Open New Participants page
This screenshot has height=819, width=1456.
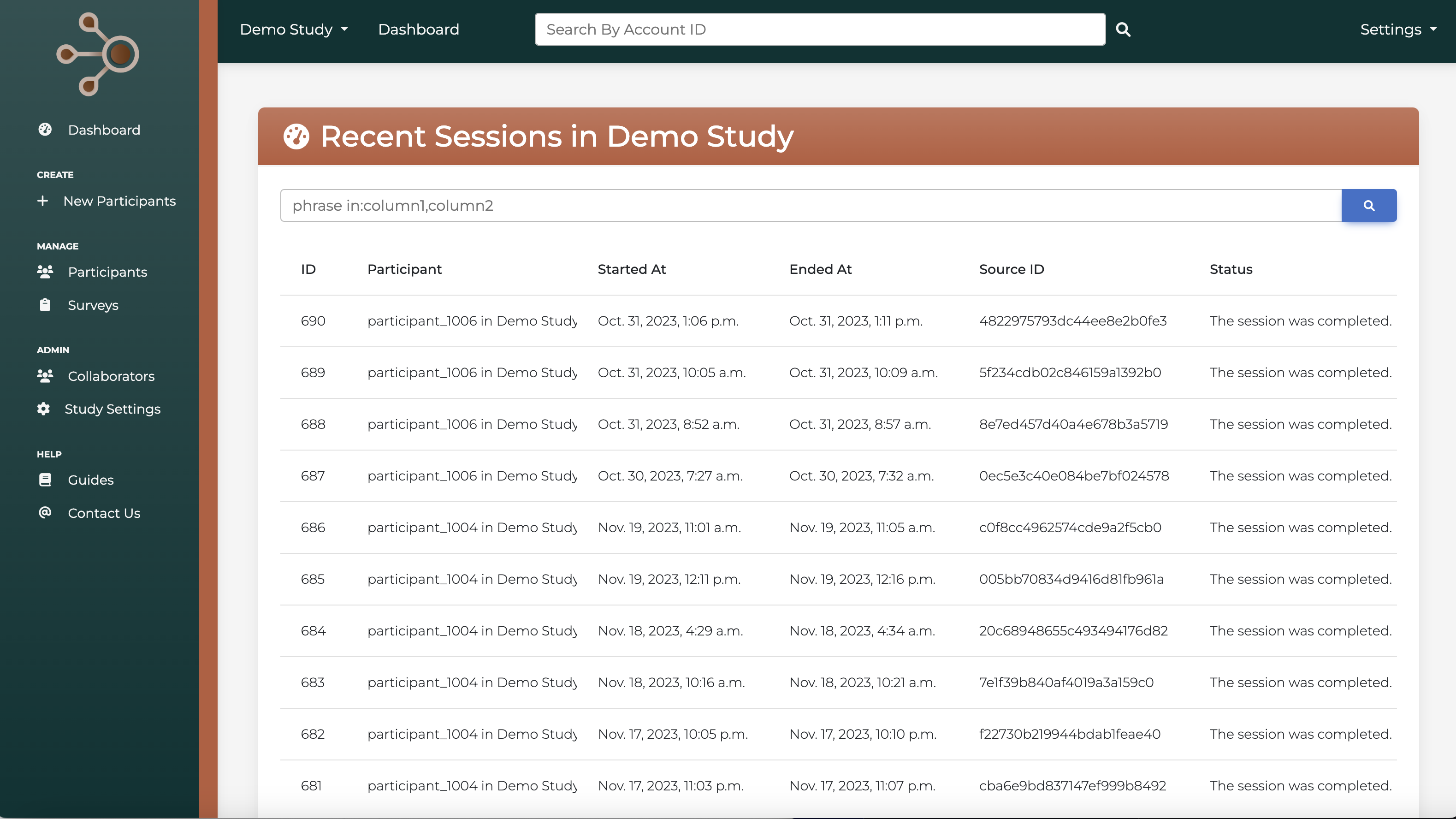click(x=119, y=201)
